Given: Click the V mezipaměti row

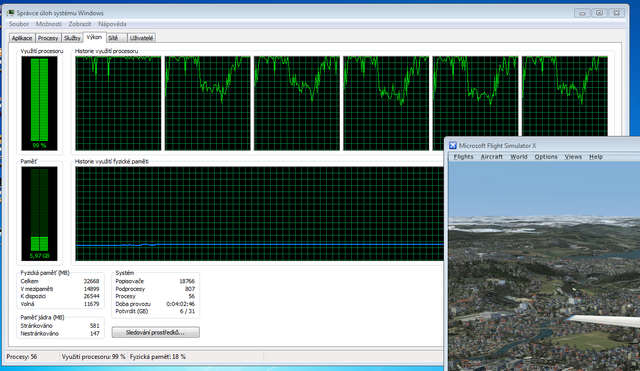Looking at the screenshot, I should tap(60, 289).
